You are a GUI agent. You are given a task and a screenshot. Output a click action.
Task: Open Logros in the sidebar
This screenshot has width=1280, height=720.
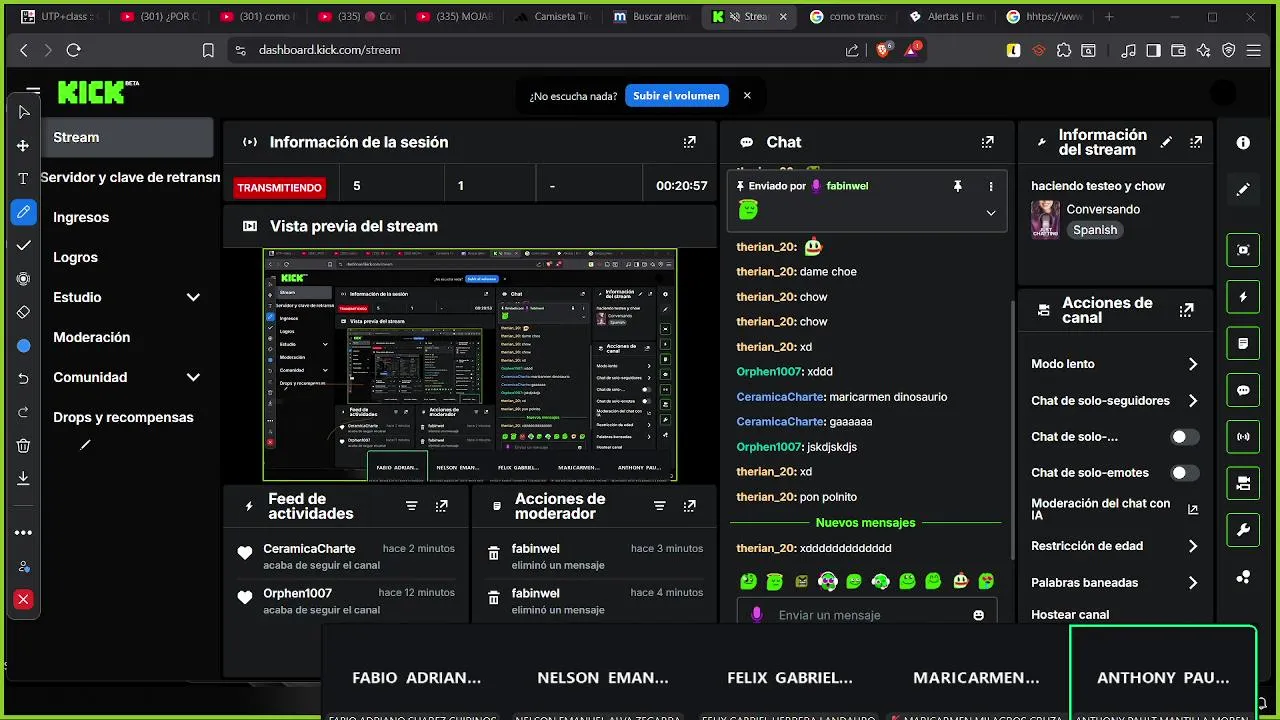[x=76, y=257]
